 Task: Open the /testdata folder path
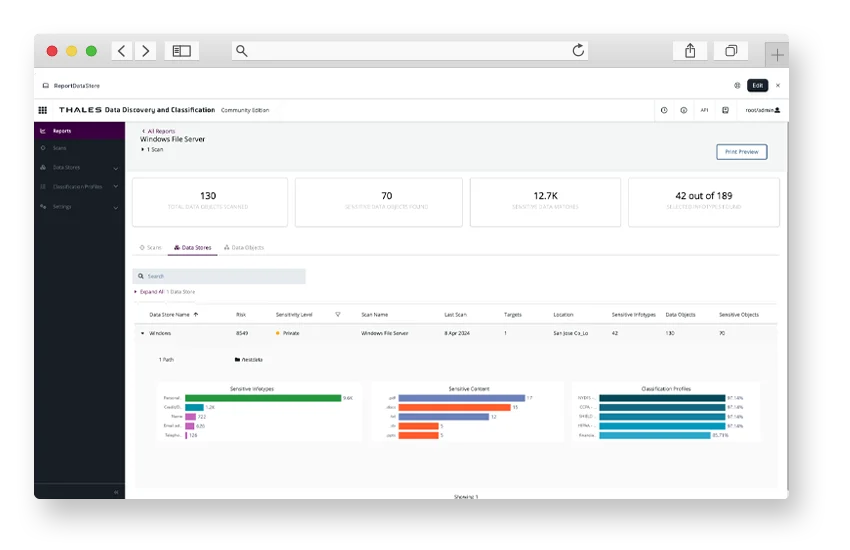coord(248,359)
